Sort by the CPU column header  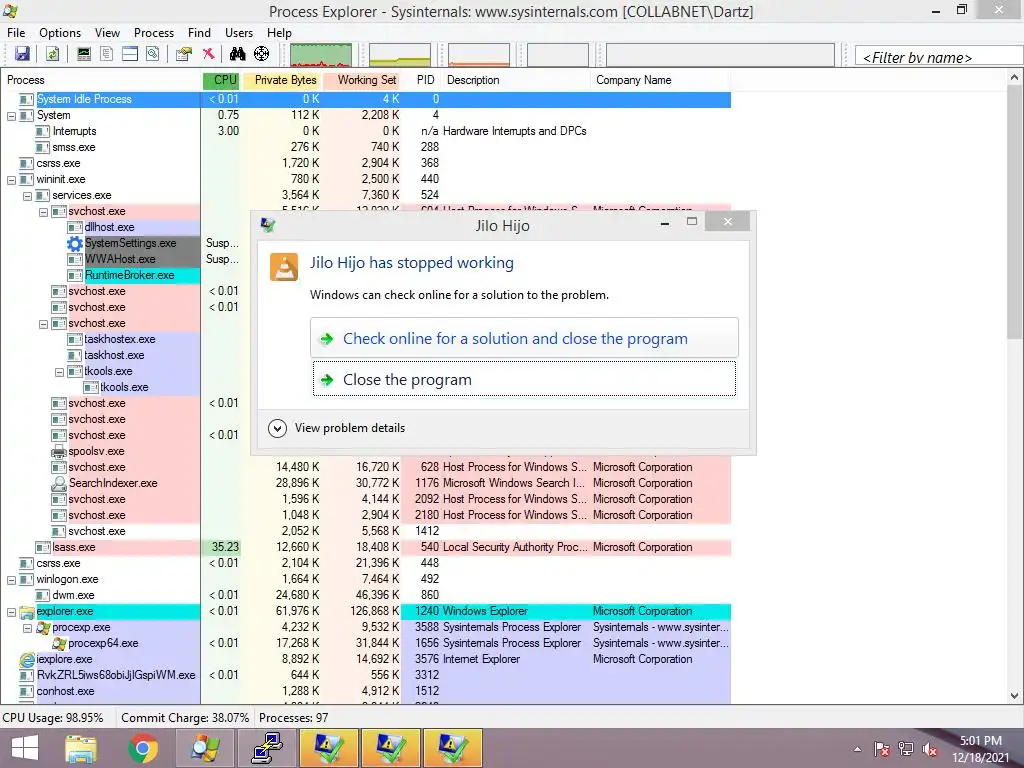click(222, 80)
